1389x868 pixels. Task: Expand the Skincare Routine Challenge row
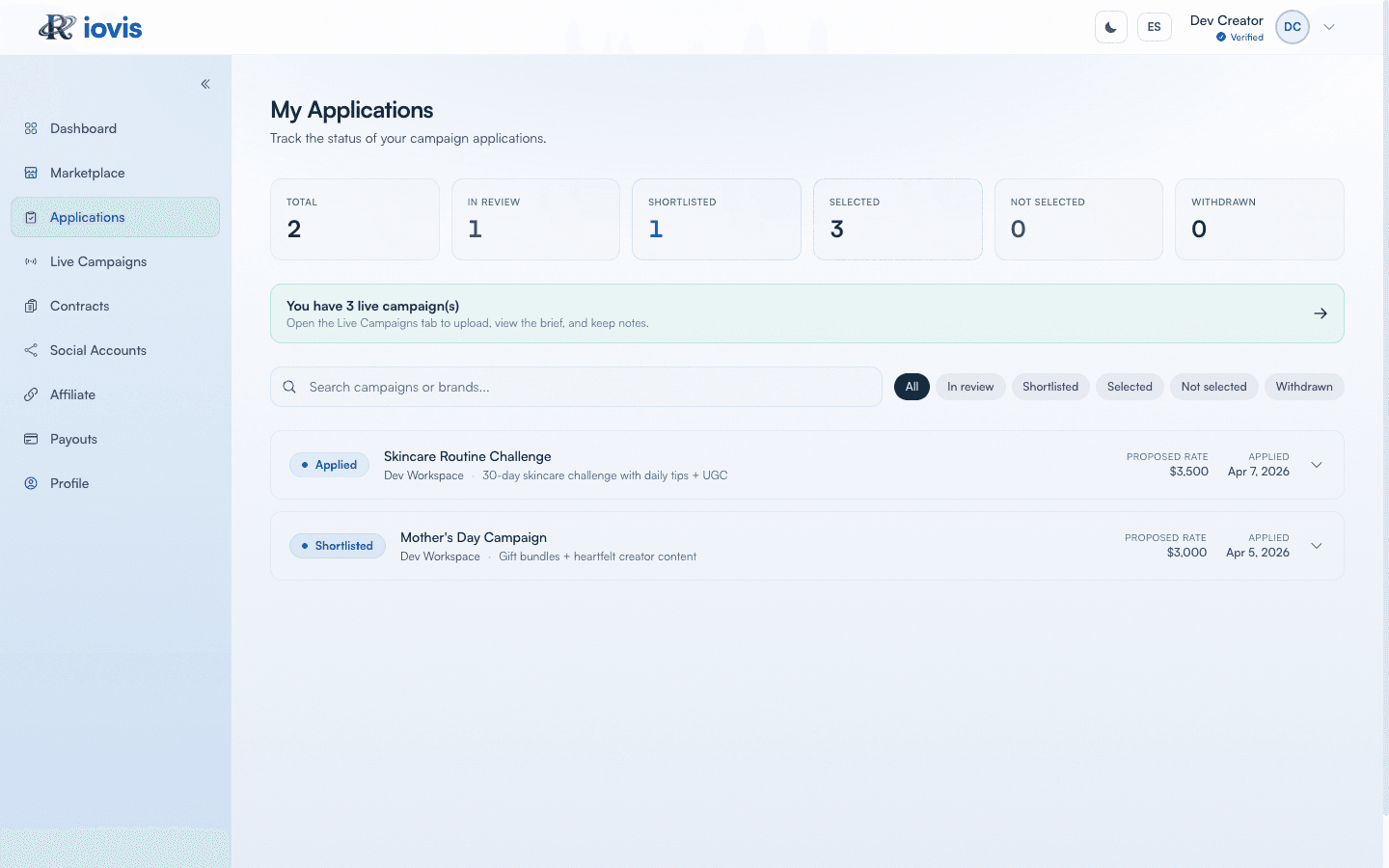pos(1317,465)
